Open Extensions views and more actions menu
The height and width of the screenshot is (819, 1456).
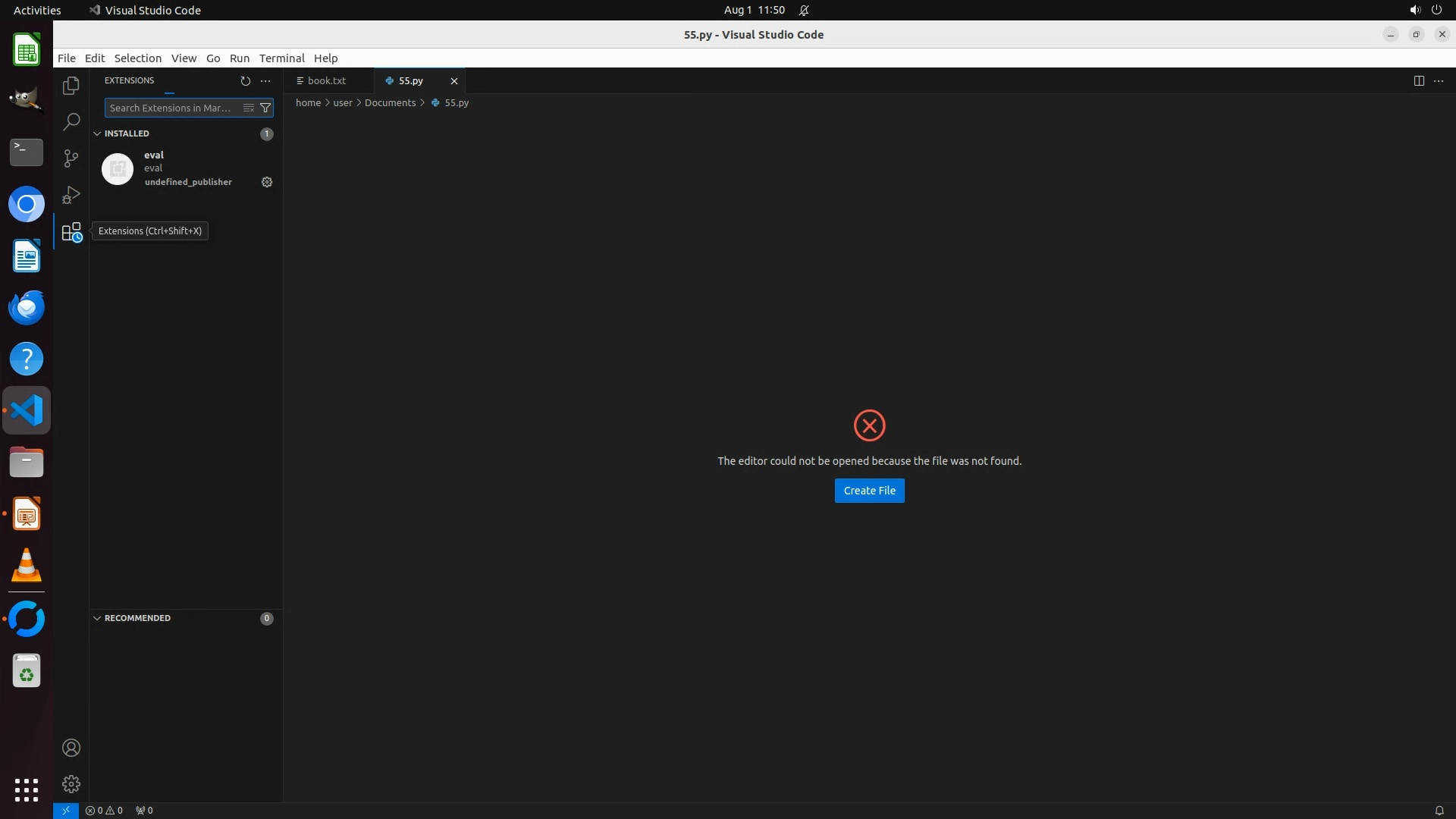pyautogui.click(x=265, y=80)
